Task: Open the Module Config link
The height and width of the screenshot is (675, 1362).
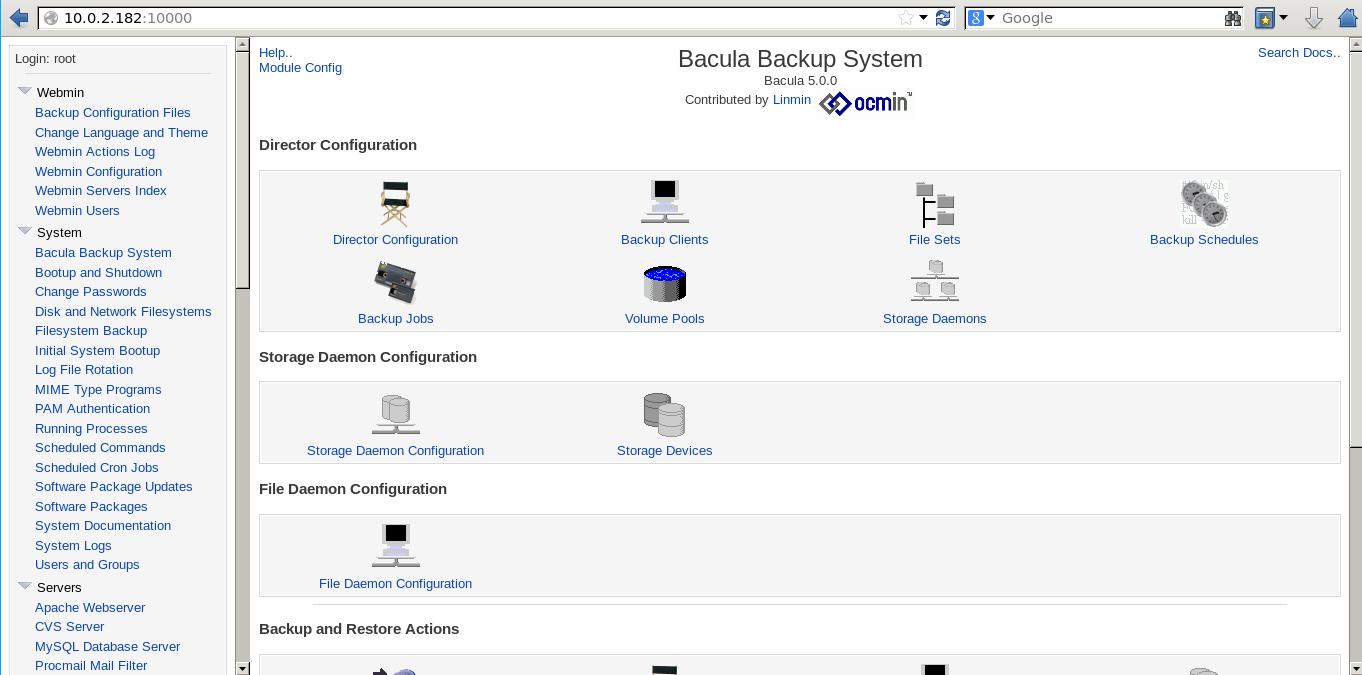Action: click(x=300, y=68)
